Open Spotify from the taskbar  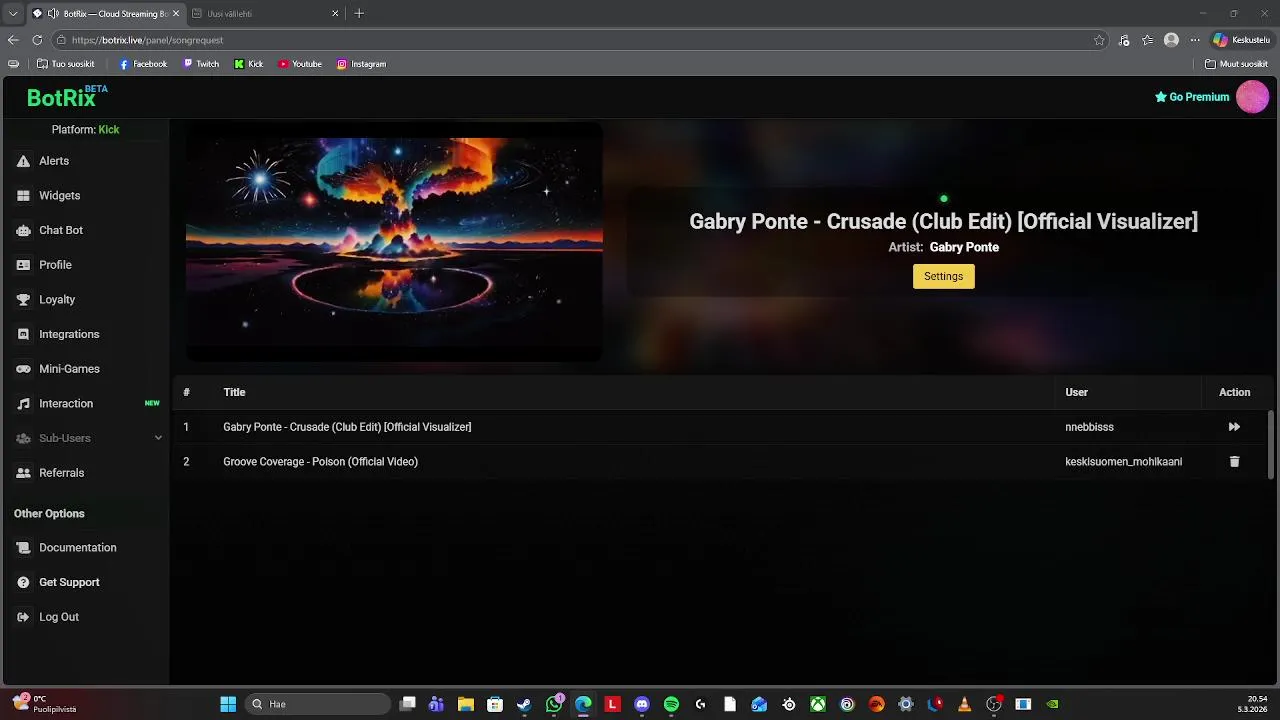pyautogui.click(x=671, y=704)
